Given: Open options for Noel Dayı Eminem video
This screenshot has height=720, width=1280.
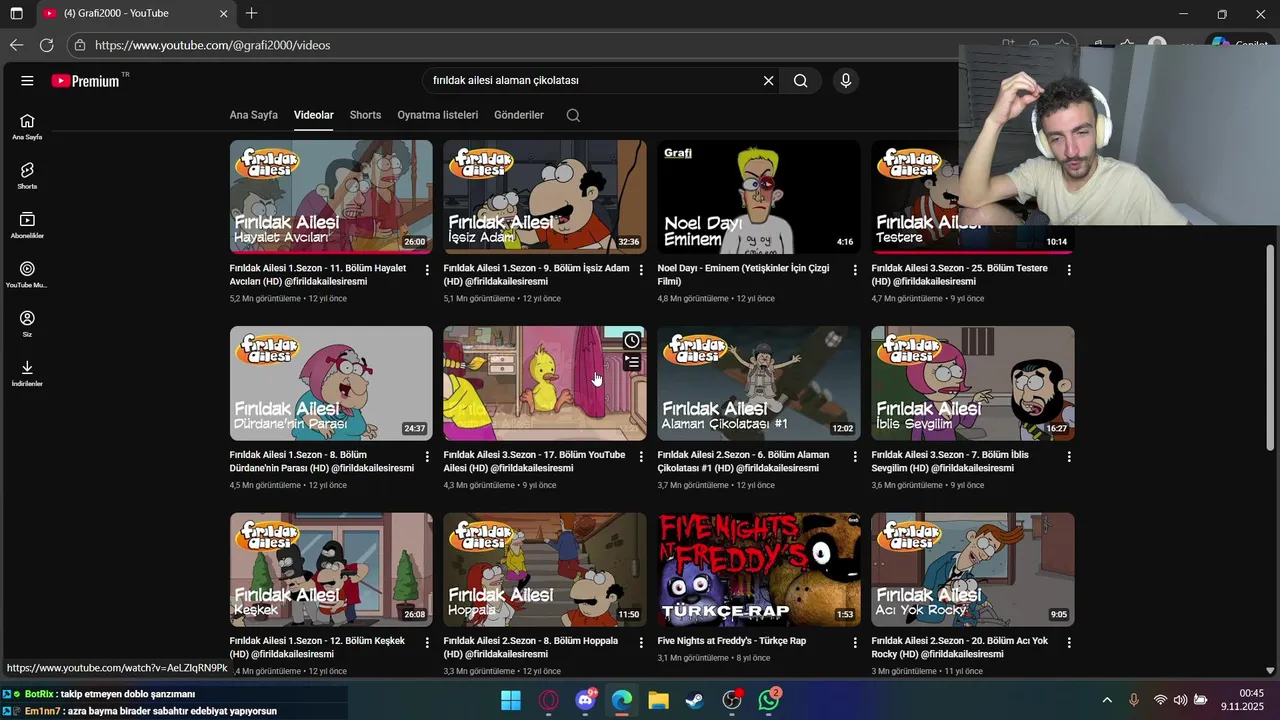Looking at the screenshot, I should pyautogui.click(x=855, y=270).
